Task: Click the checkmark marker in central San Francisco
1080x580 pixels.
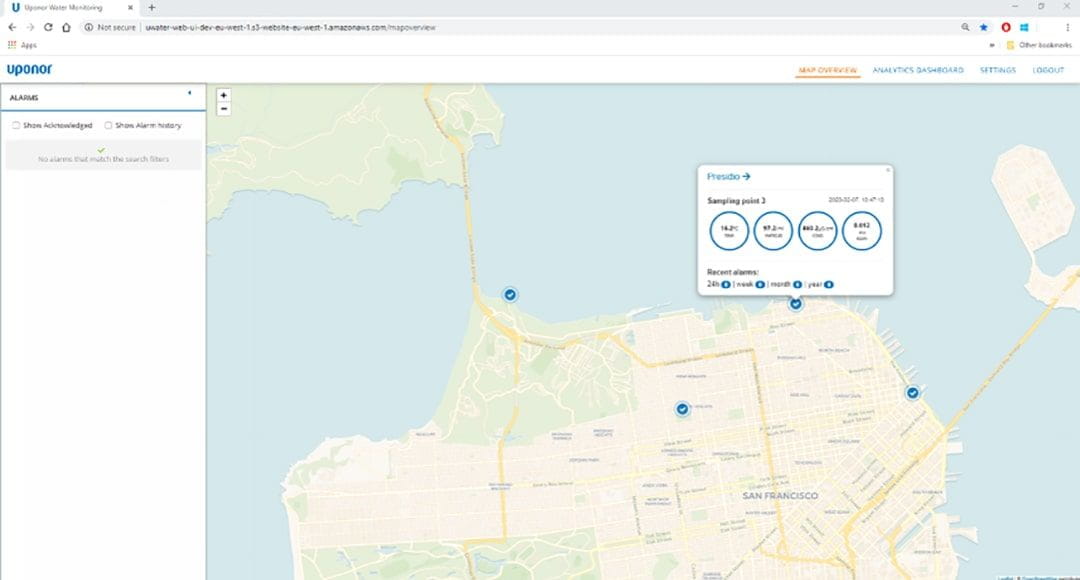Action: pyautogui.click(x=682, y=409)
